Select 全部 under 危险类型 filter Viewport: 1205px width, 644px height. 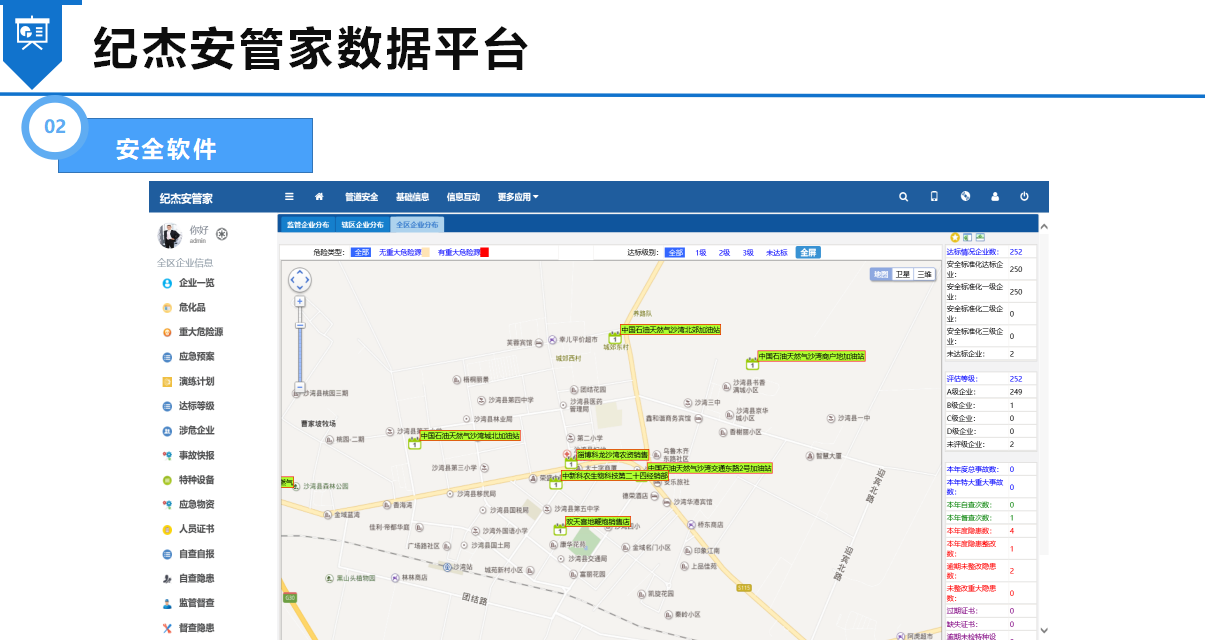(361, 253)
